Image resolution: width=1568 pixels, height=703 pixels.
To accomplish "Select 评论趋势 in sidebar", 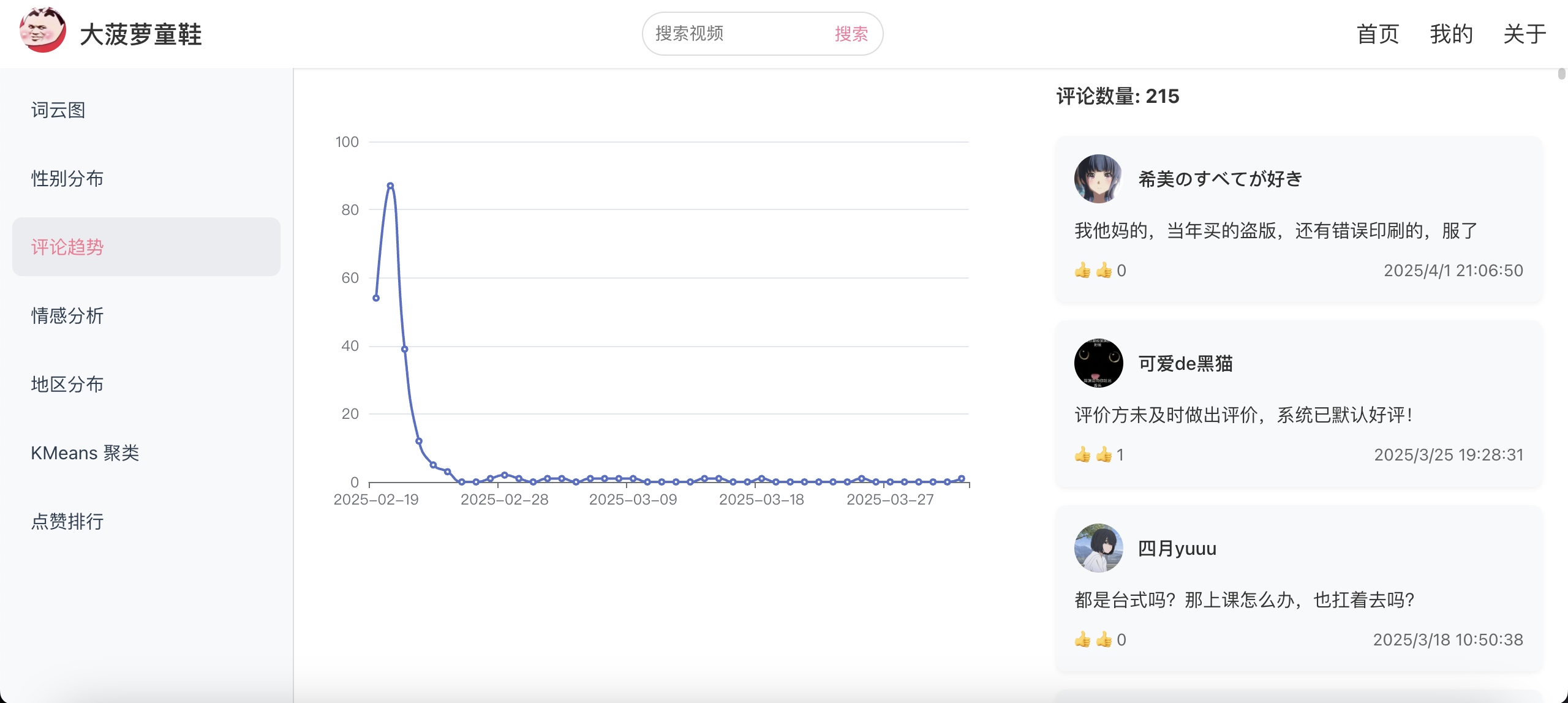I will click(x=67, y=247).
